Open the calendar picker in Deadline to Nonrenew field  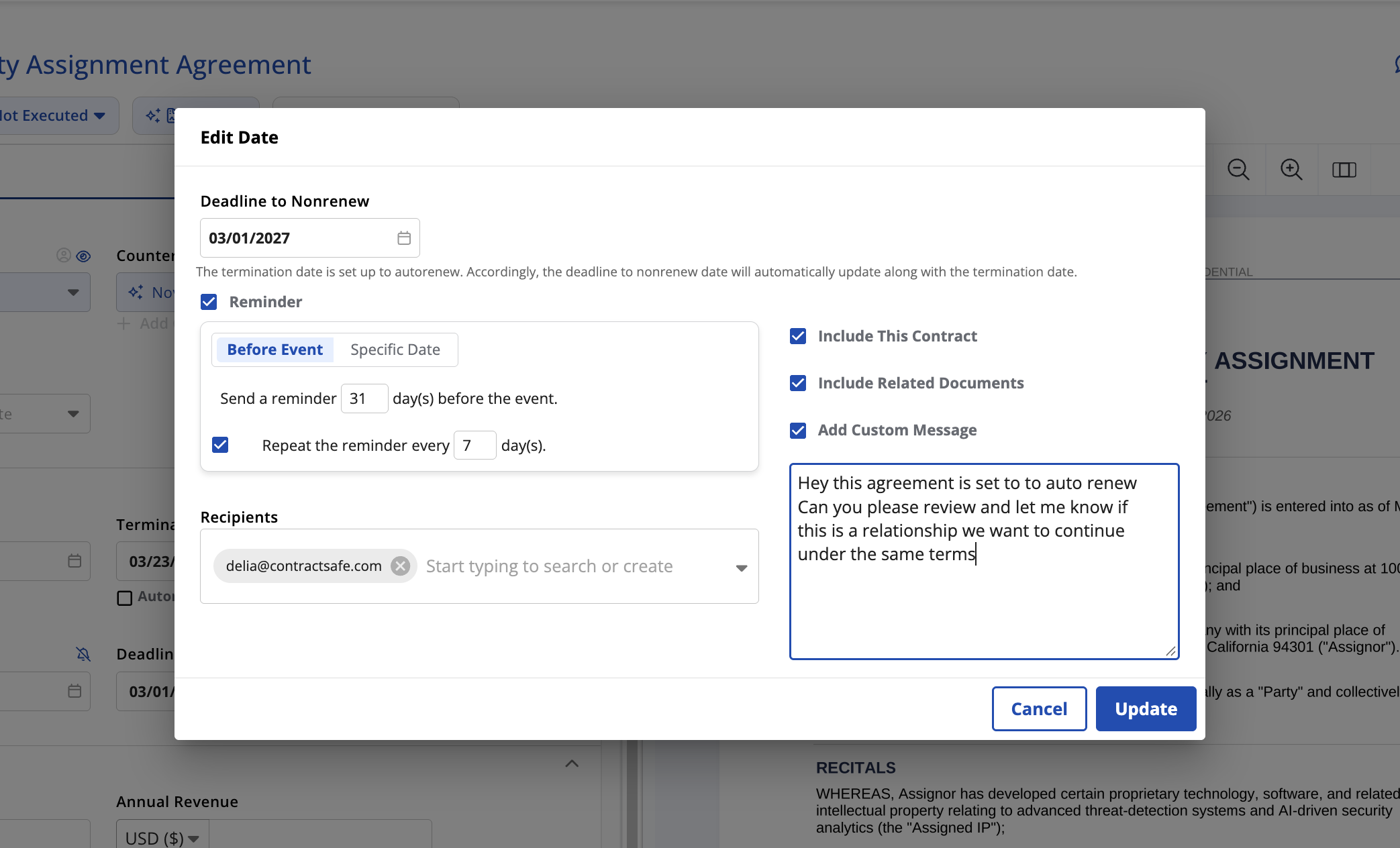403,238
